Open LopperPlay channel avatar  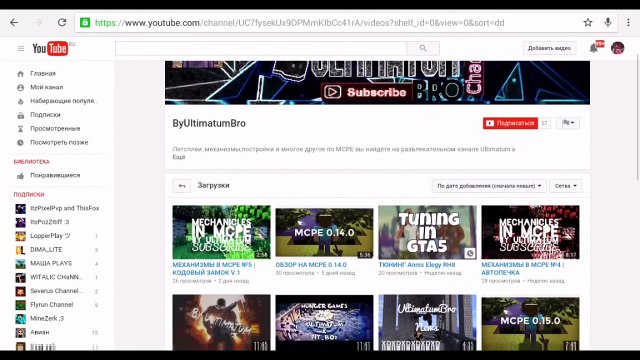pos(20,236)
